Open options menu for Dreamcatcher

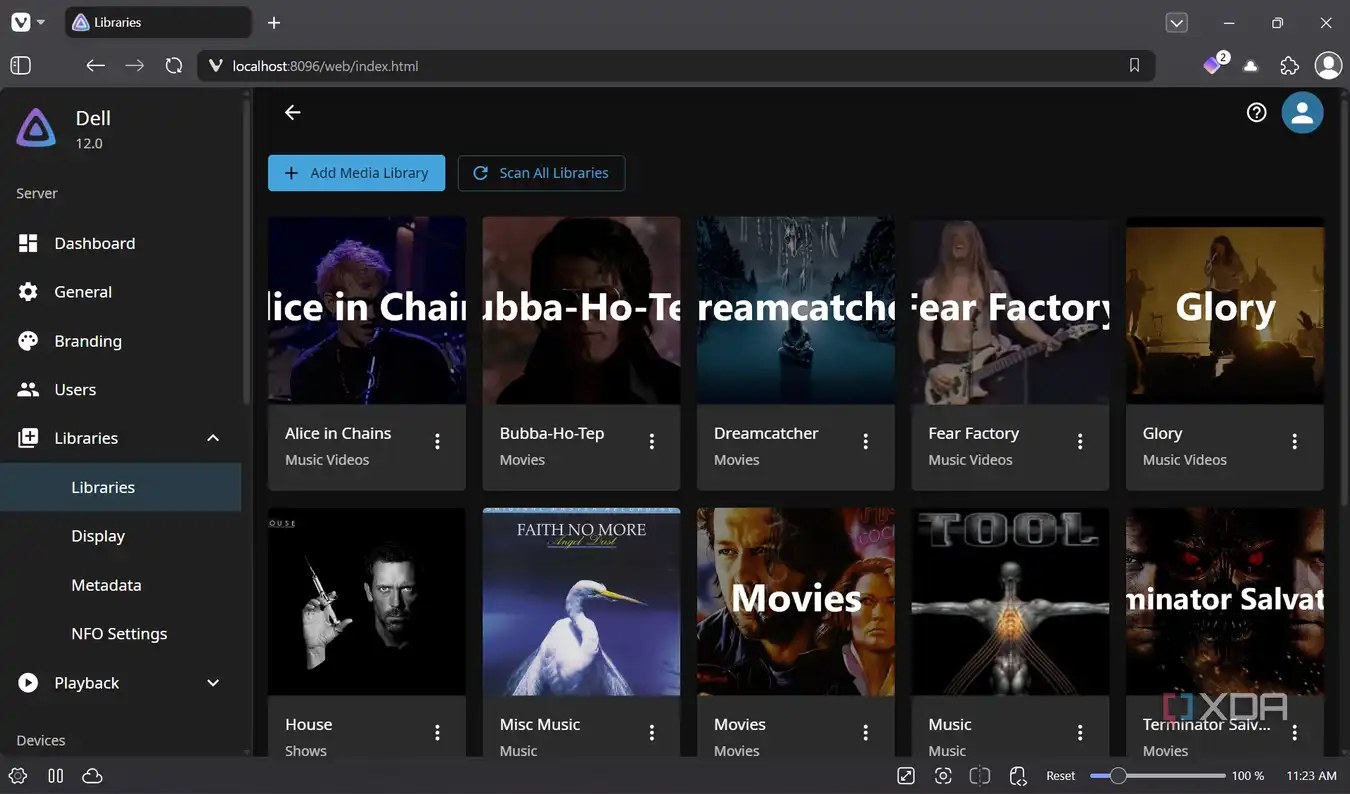pyautogui.click(x=866, y=441)
